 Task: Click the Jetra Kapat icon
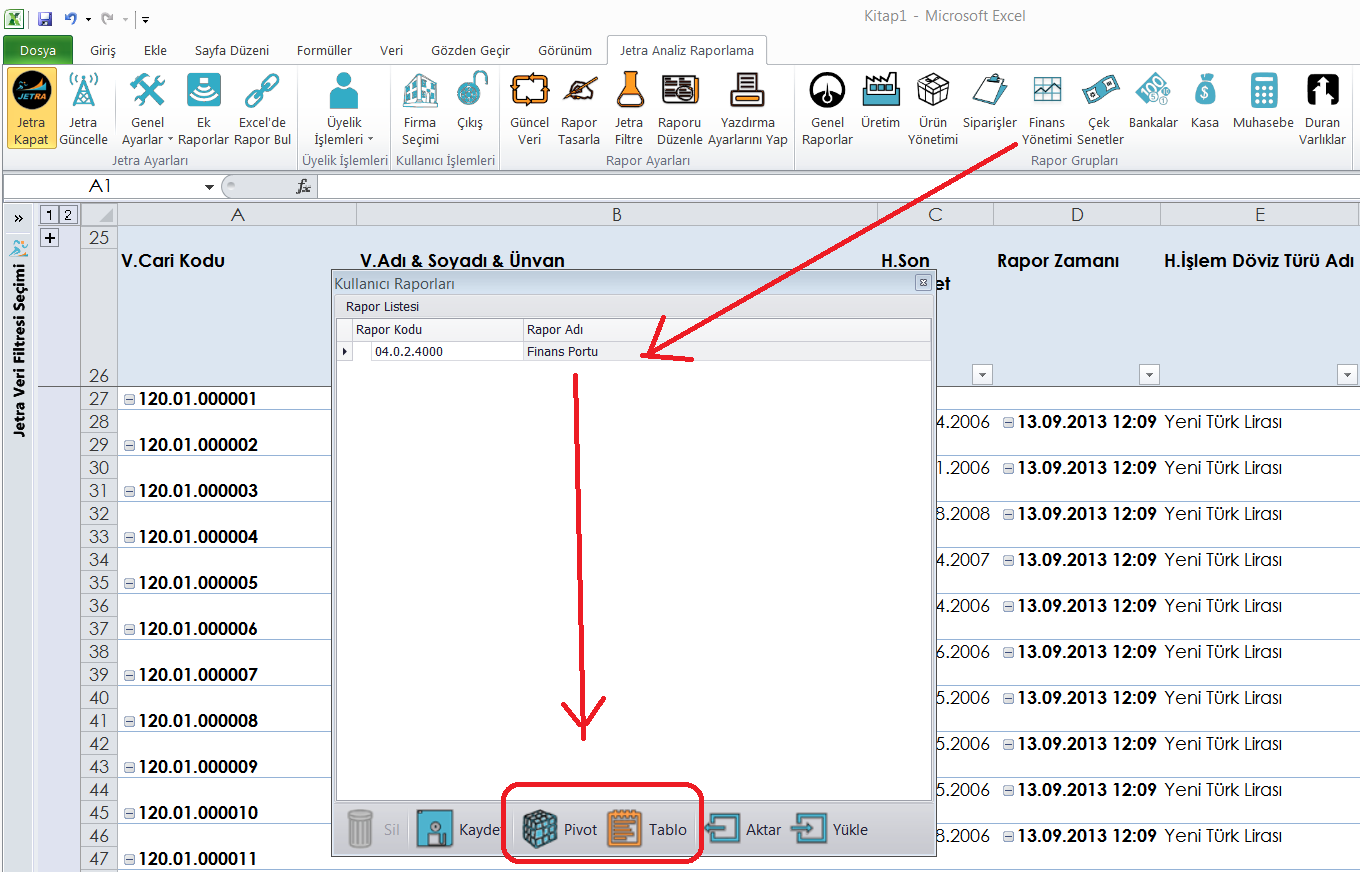click(32, 92)
